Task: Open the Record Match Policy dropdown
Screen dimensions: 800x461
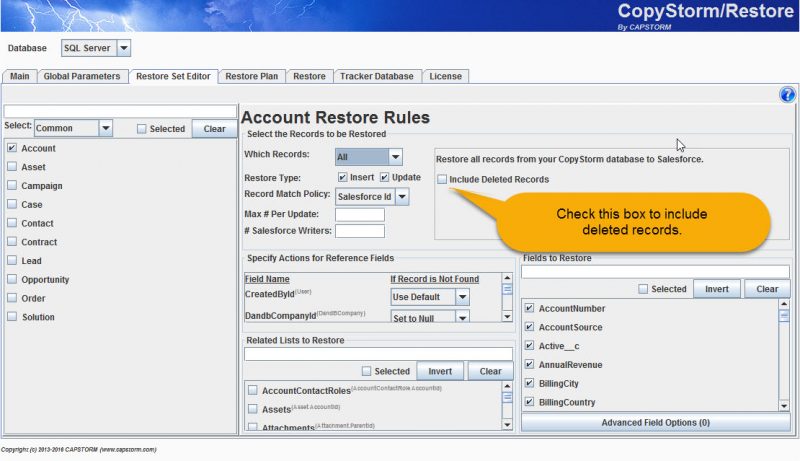Action: click(x=372, y=196)
